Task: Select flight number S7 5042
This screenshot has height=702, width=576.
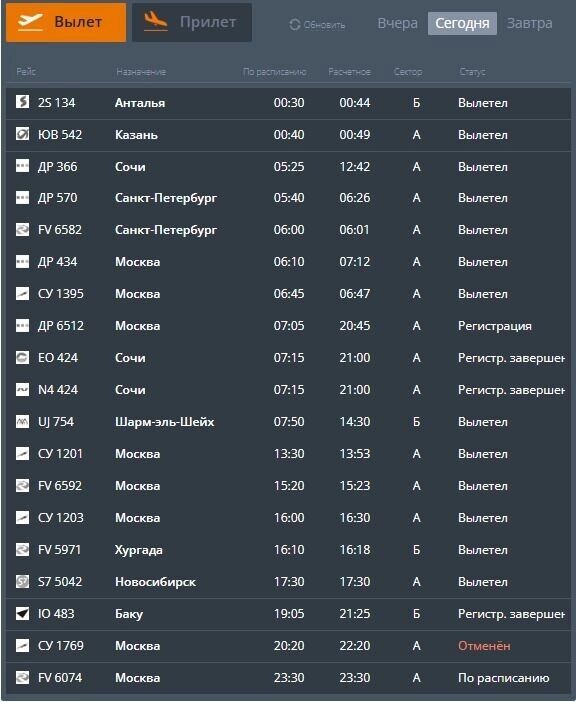Action: (60, 582)
